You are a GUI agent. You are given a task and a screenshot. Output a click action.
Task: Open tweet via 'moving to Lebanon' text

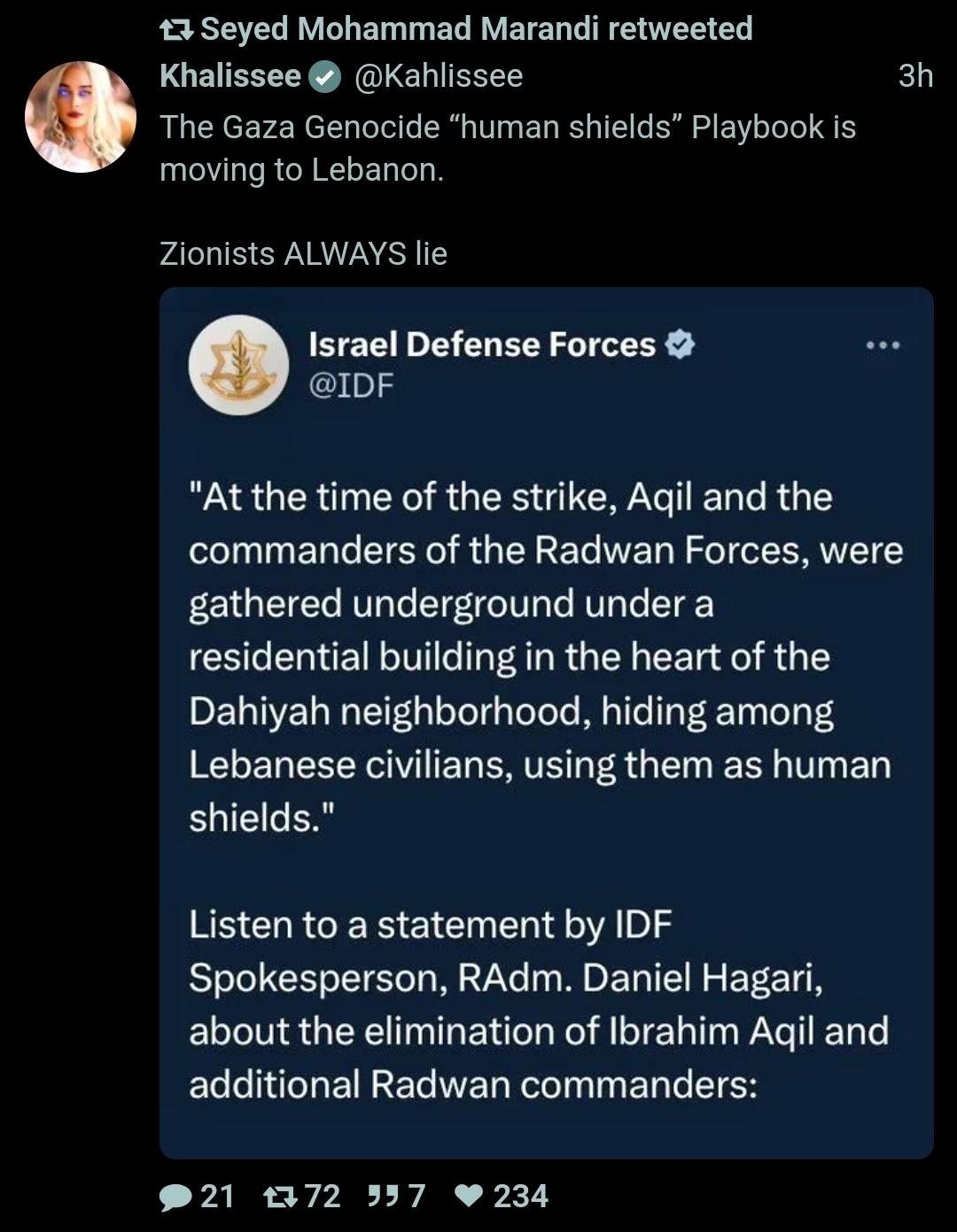pos(301,169)
